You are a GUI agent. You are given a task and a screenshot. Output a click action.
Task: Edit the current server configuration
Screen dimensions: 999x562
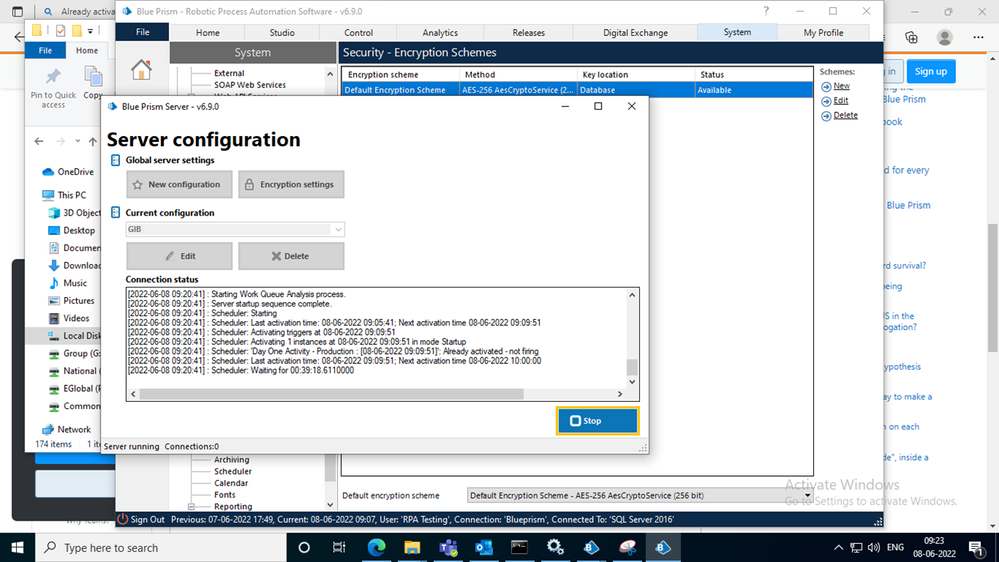tap(179, 256)
